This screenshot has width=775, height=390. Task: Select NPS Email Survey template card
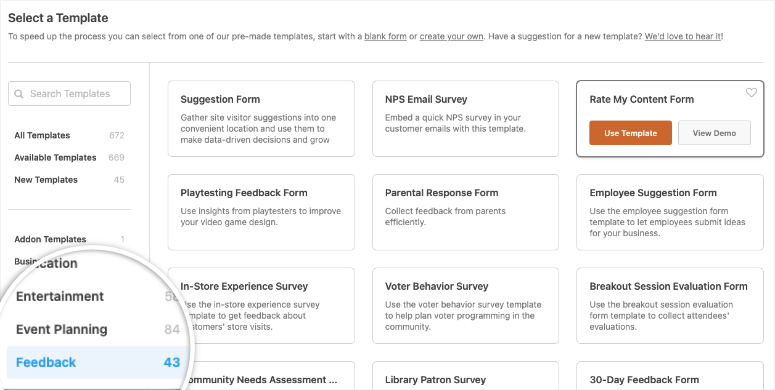click(x=466, y=119)
